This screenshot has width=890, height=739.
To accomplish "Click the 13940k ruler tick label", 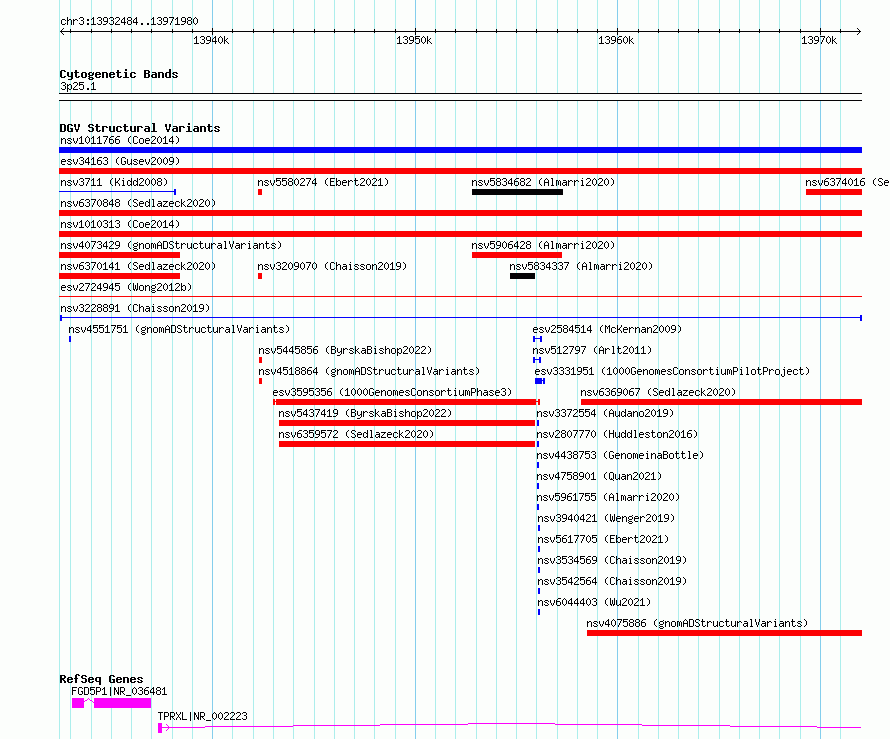I will (211, 40).
